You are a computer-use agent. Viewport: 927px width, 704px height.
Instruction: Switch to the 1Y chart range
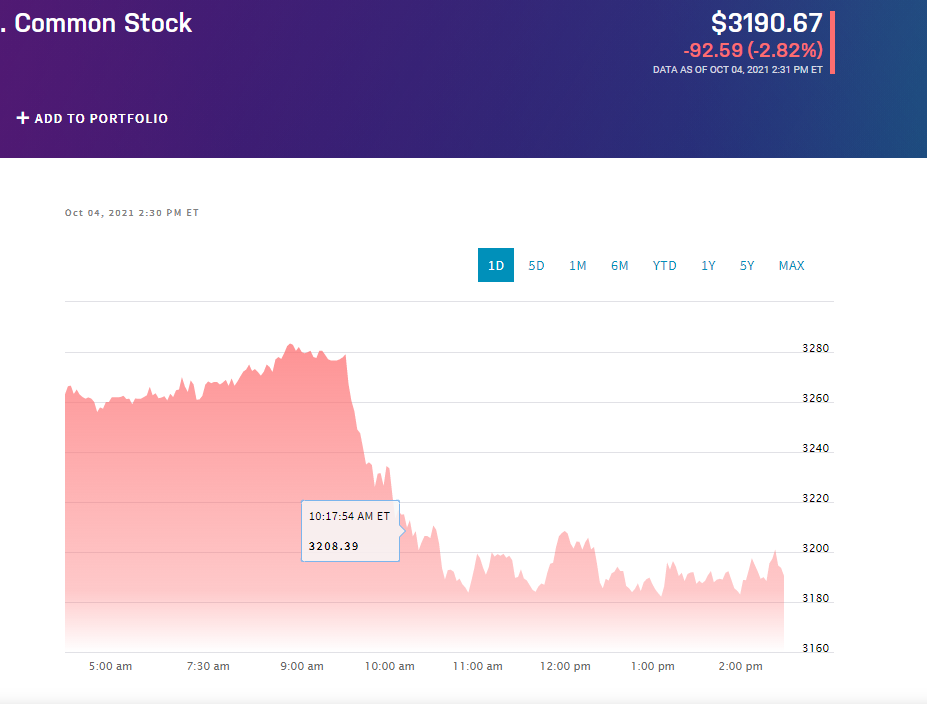pyautogui.click(x=708, y=265)
